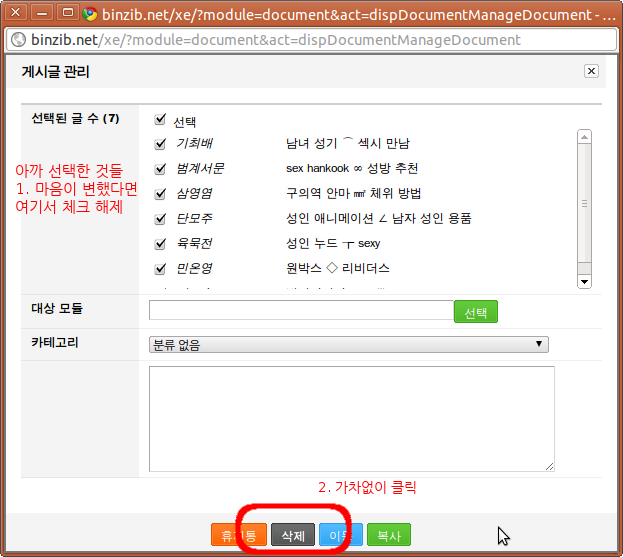623x557 pixels.
Task: Click the 카테고리 label
Action: point(55,342)
